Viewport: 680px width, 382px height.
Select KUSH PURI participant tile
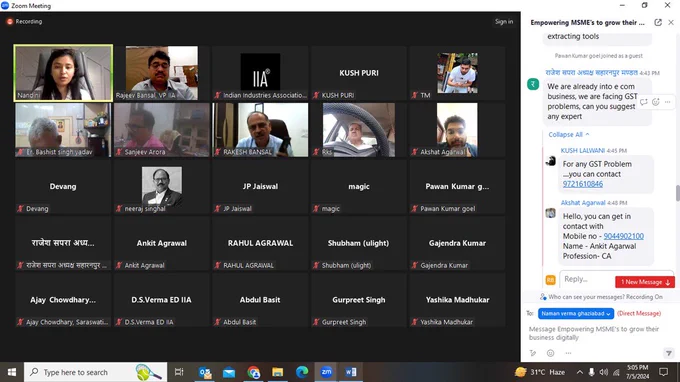(359, 73)
